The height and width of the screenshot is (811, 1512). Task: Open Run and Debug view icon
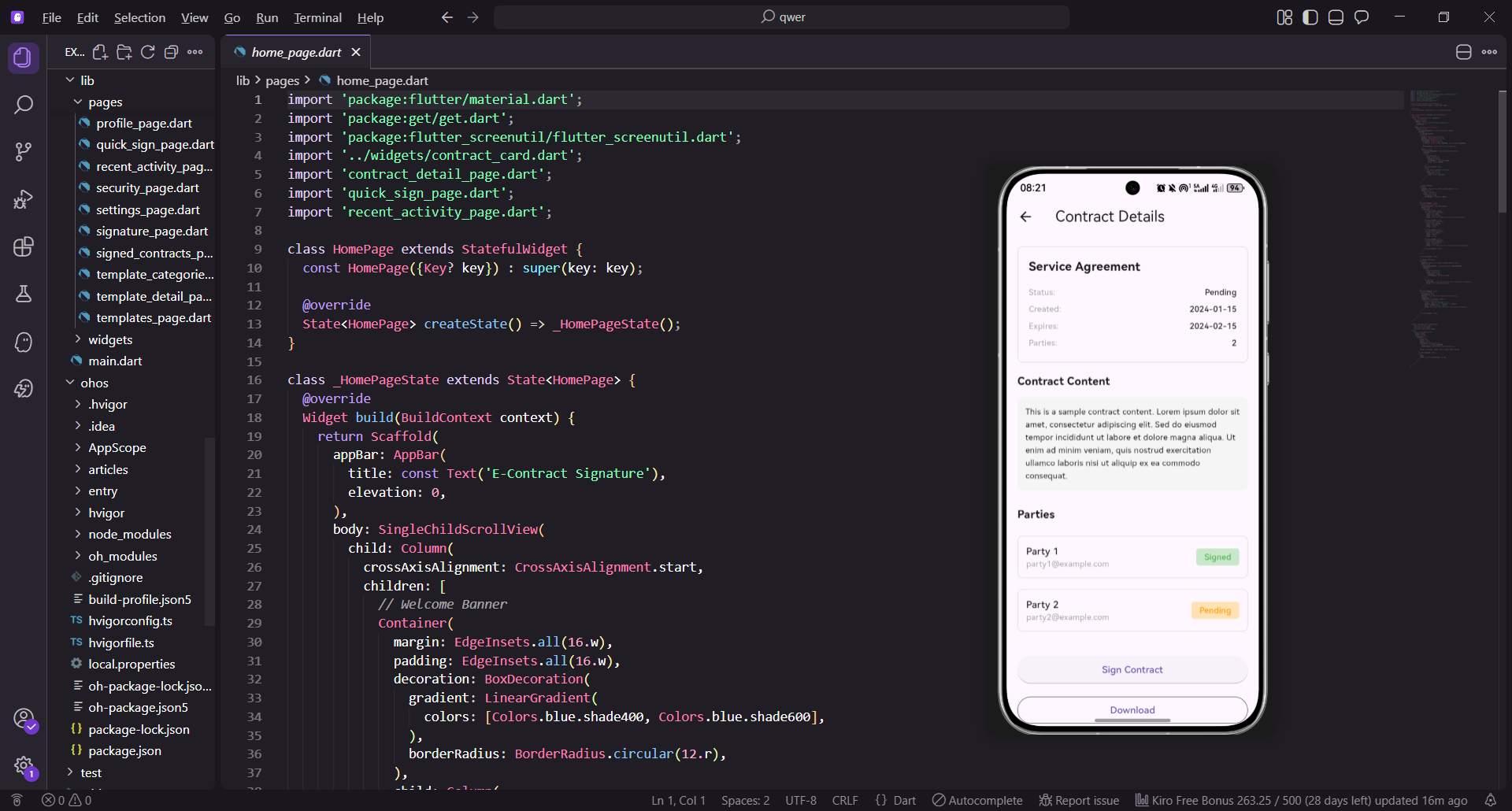23,199
